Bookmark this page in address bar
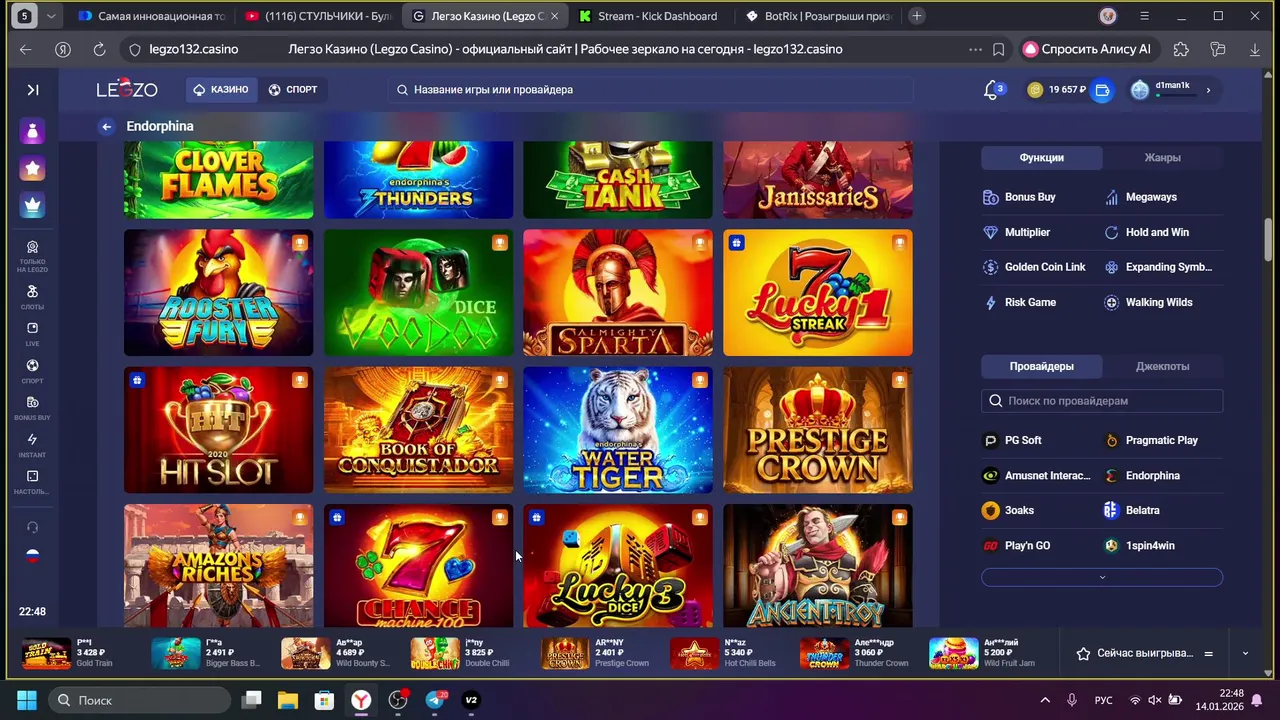The height and width of the screenshot is (720, 1280). (998, 49)
